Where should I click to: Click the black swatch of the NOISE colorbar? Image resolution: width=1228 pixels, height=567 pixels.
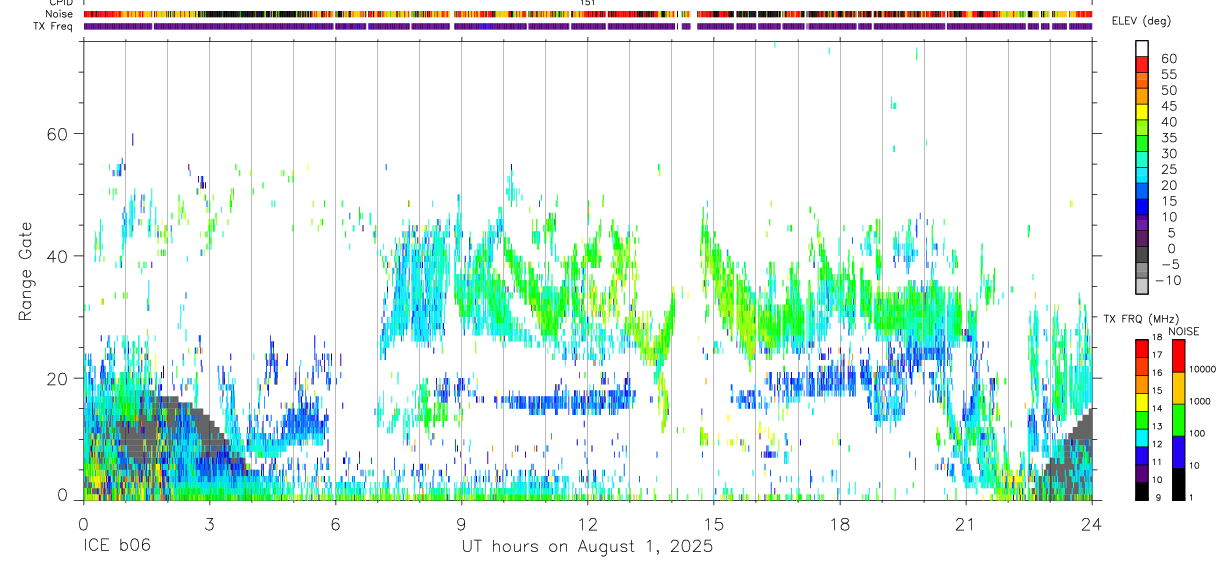[x=1178, y=484]
